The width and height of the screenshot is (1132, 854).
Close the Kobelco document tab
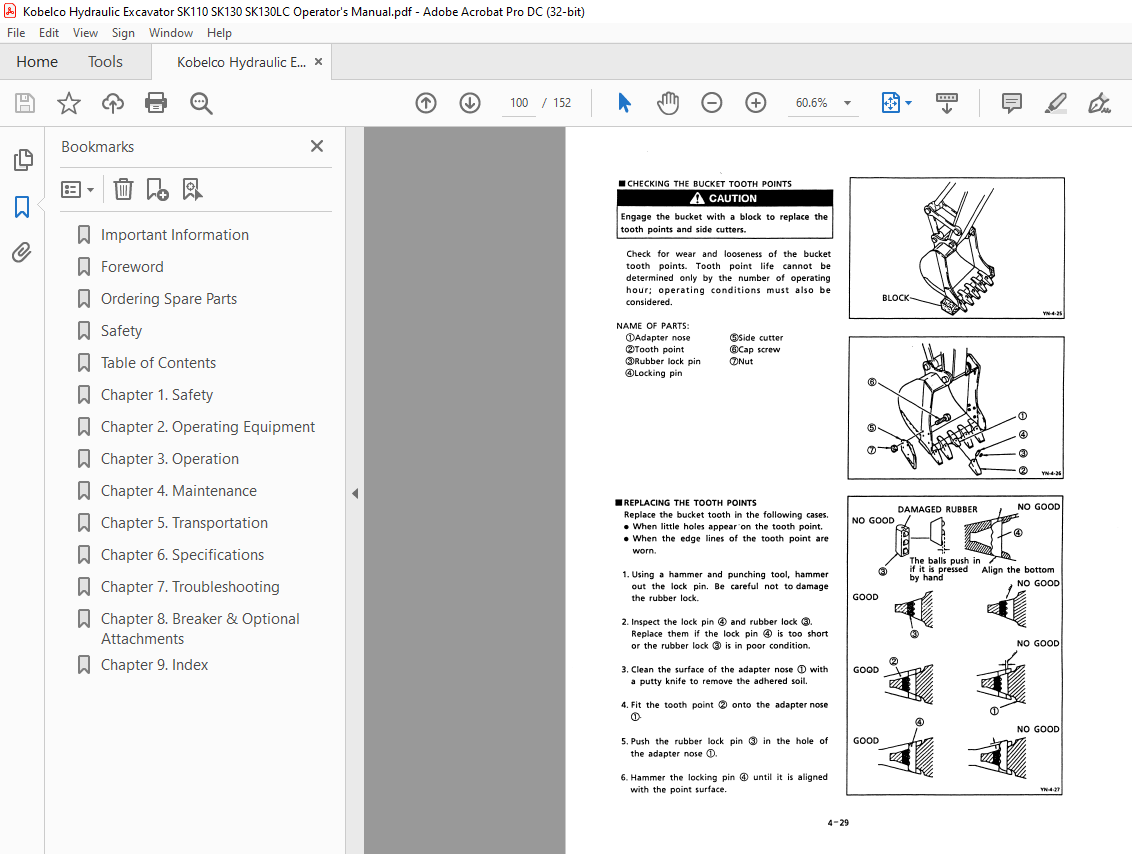[318, 62]
